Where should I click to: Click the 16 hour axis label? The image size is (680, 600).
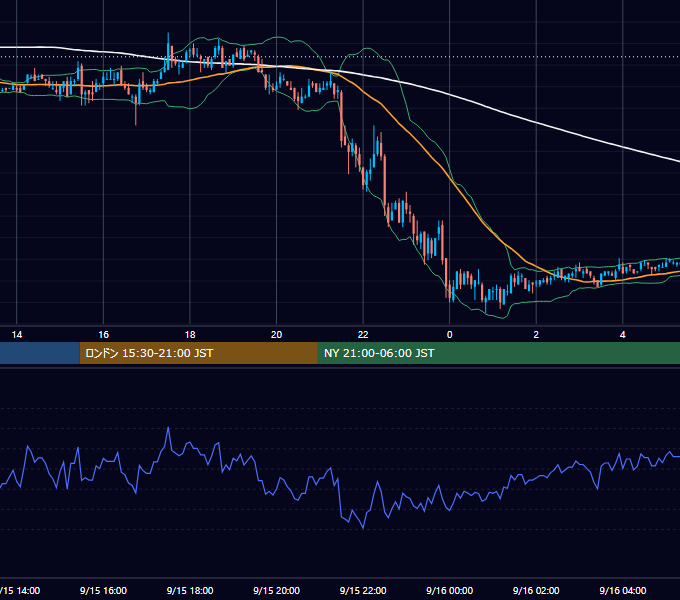point(103,335)
